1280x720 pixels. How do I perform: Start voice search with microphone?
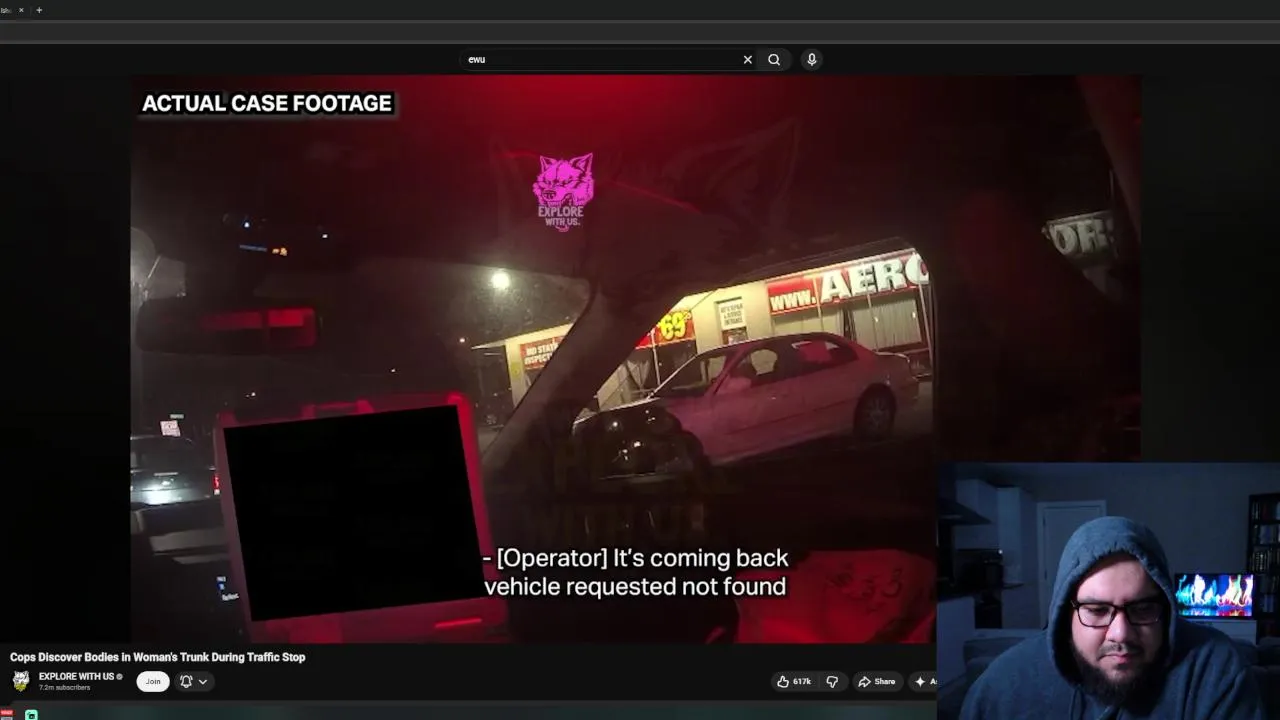pyautogui.click(x=812, y=59)
